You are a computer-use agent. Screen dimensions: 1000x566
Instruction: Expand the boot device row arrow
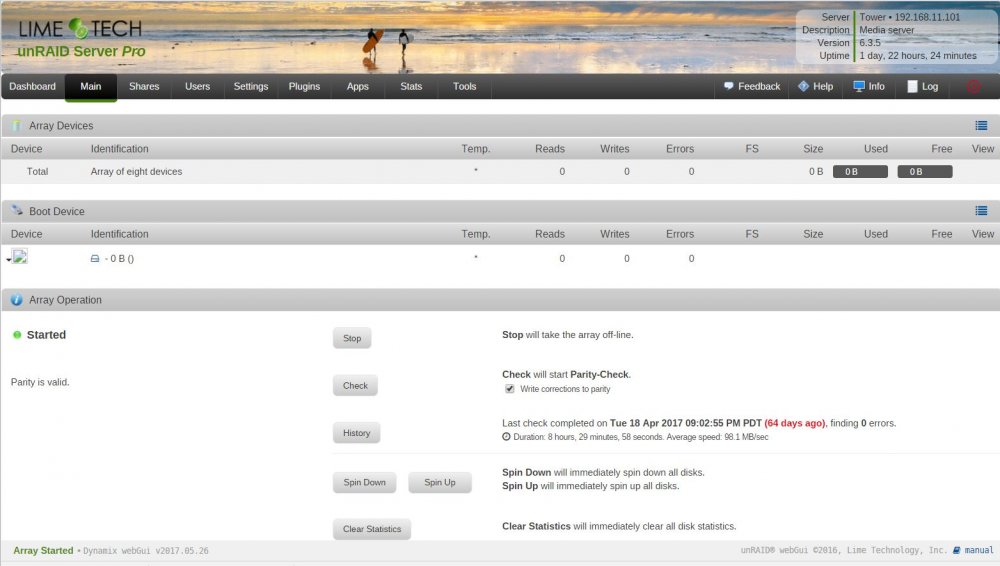[8, 260]
